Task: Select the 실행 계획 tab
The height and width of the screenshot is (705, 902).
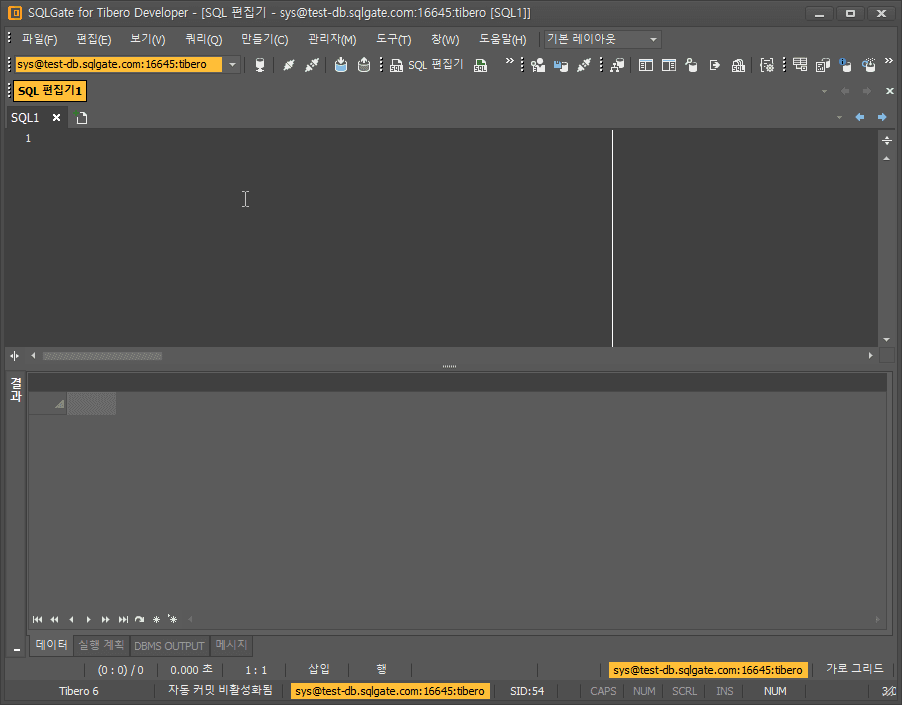Action: 101,645
